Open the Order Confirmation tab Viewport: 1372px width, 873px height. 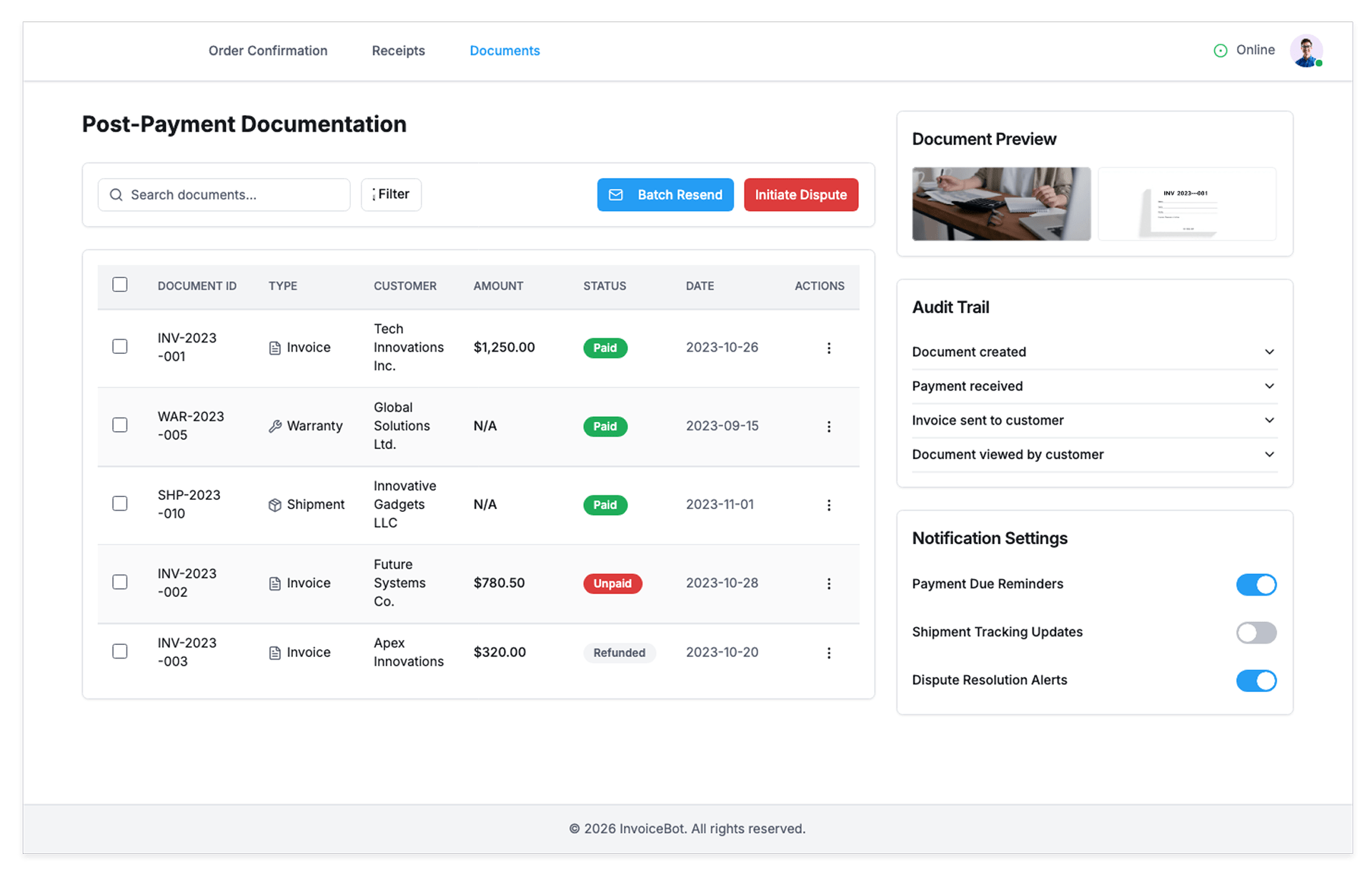point(268,51)
